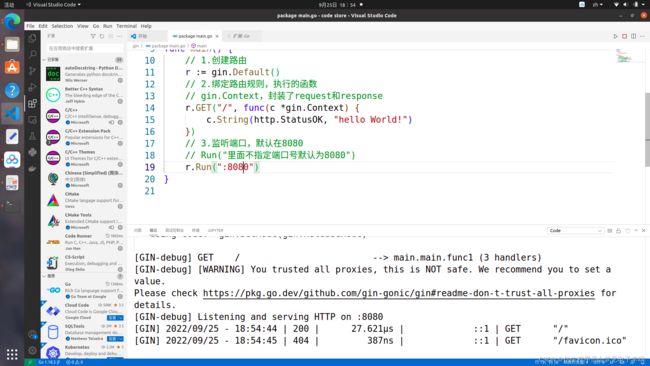Open the Docker whale activity icon
Viewport: 650px width, 366px height.
pos(32,168)
